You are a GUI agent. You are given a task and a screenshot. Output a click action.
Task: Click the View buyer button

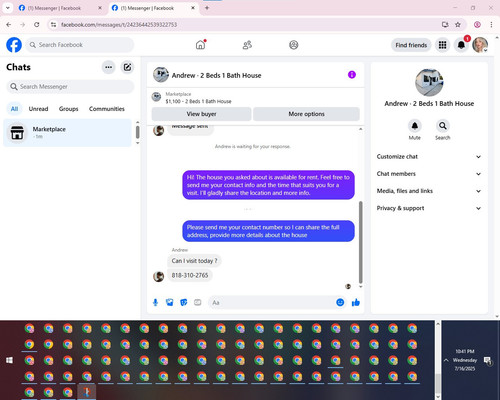click(x=201, y=114)
